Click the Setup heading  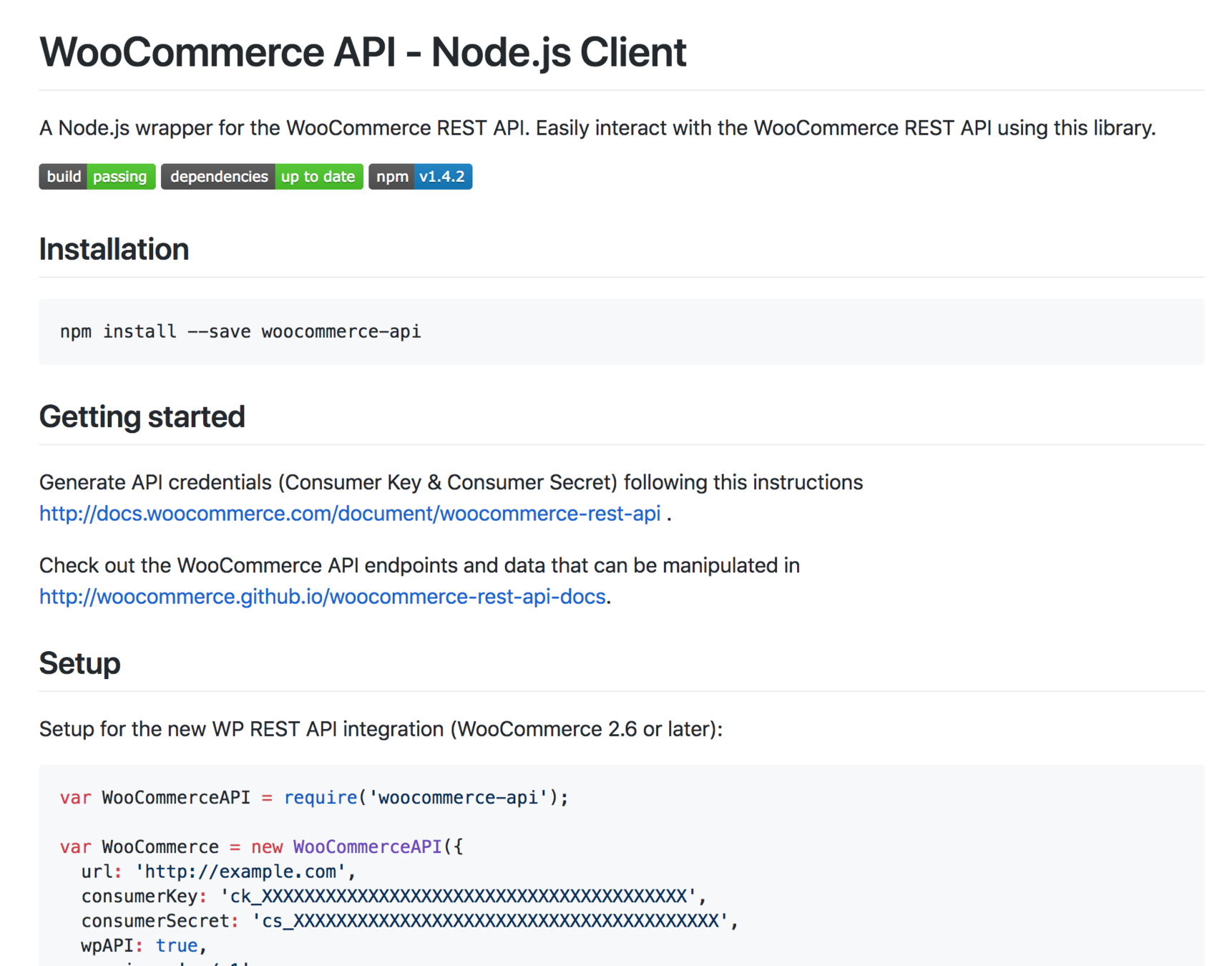79,663
